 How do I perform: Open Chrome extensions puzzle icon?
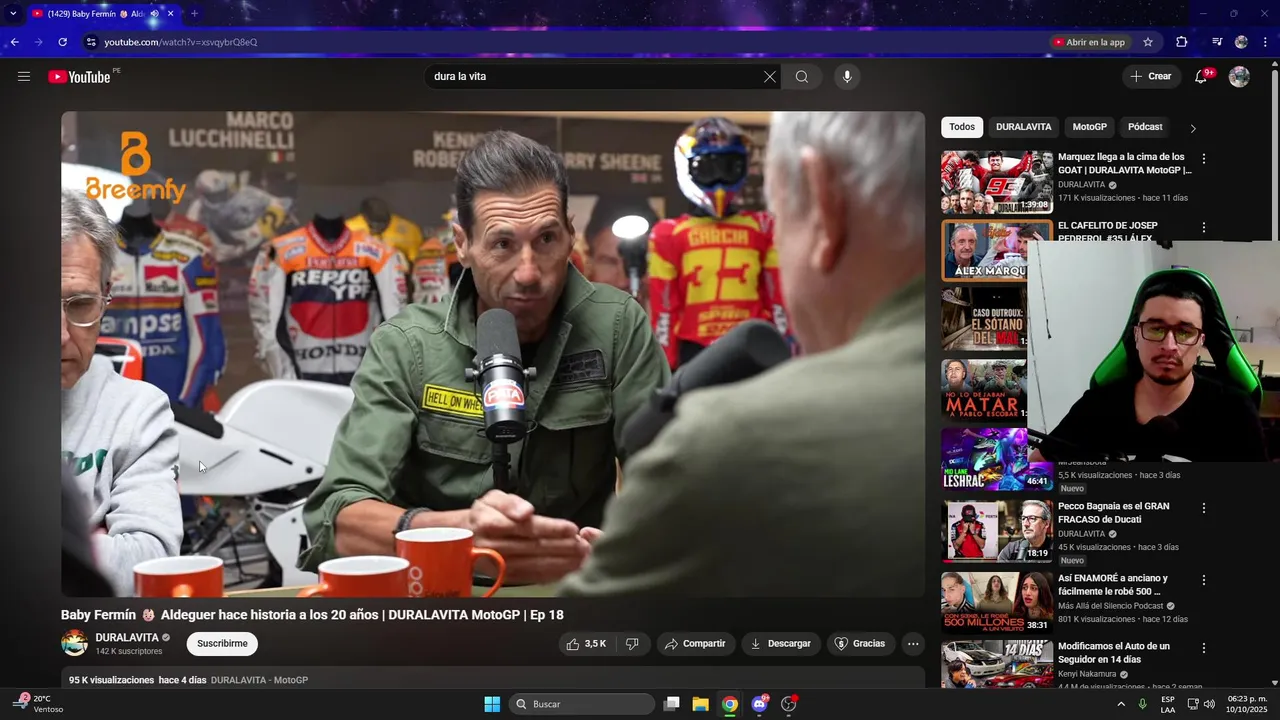click(x=1182, y=42)
